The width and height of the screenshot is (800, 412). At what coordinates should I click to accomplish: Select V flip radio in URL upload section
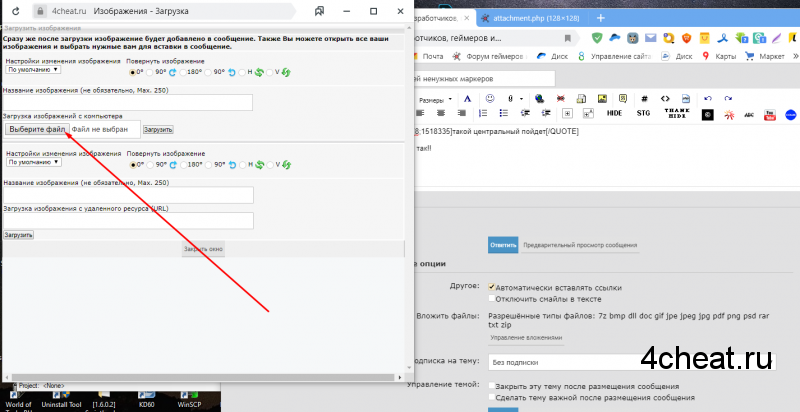pyautogui.click(x=270, y=165)
